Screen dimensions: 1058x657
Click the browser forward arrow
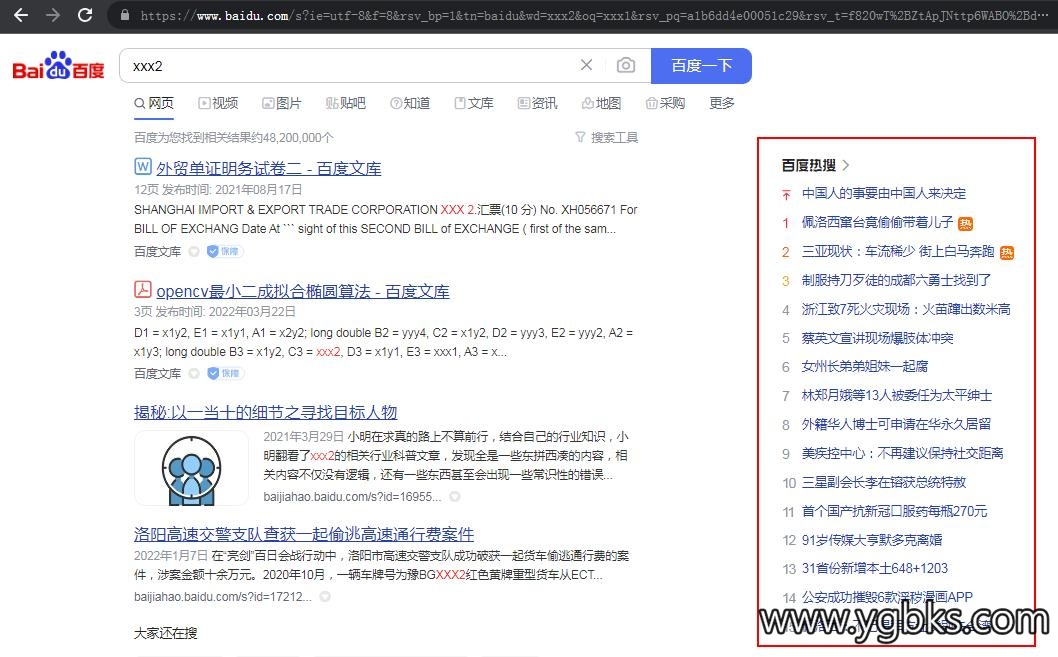click(53, 15)
